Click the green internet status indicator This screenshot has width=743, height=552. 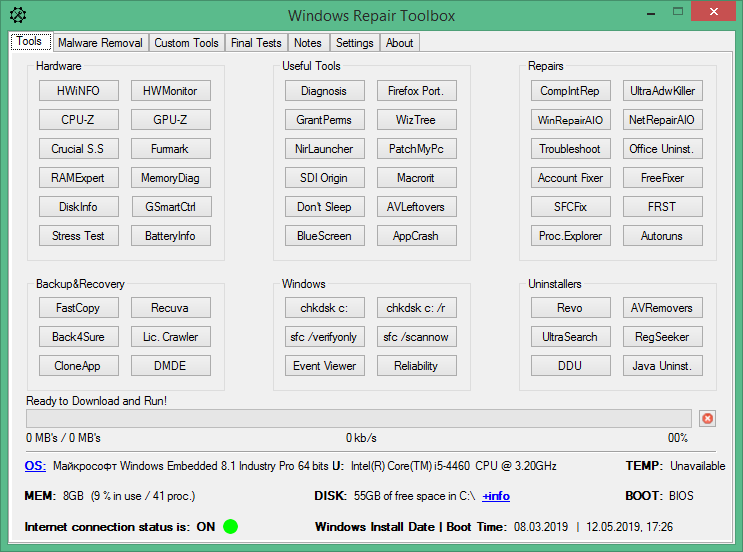230,526
